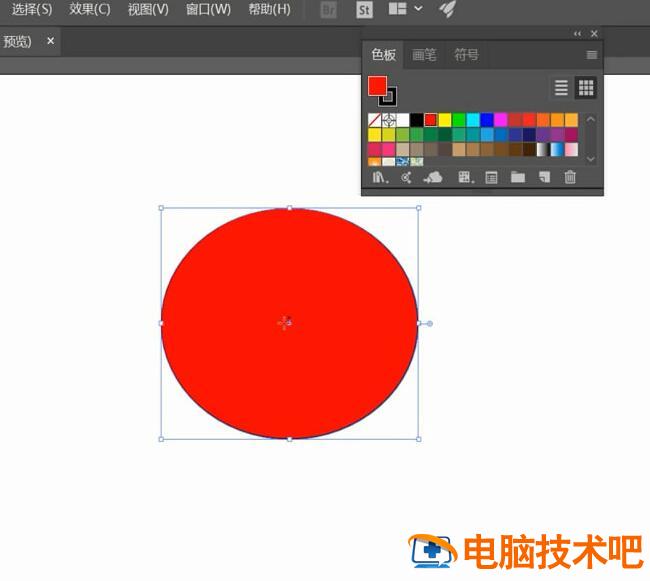Open the Swatches panel flyout menu
This screenshot has height=581, width=650.
tap(592, 55)
